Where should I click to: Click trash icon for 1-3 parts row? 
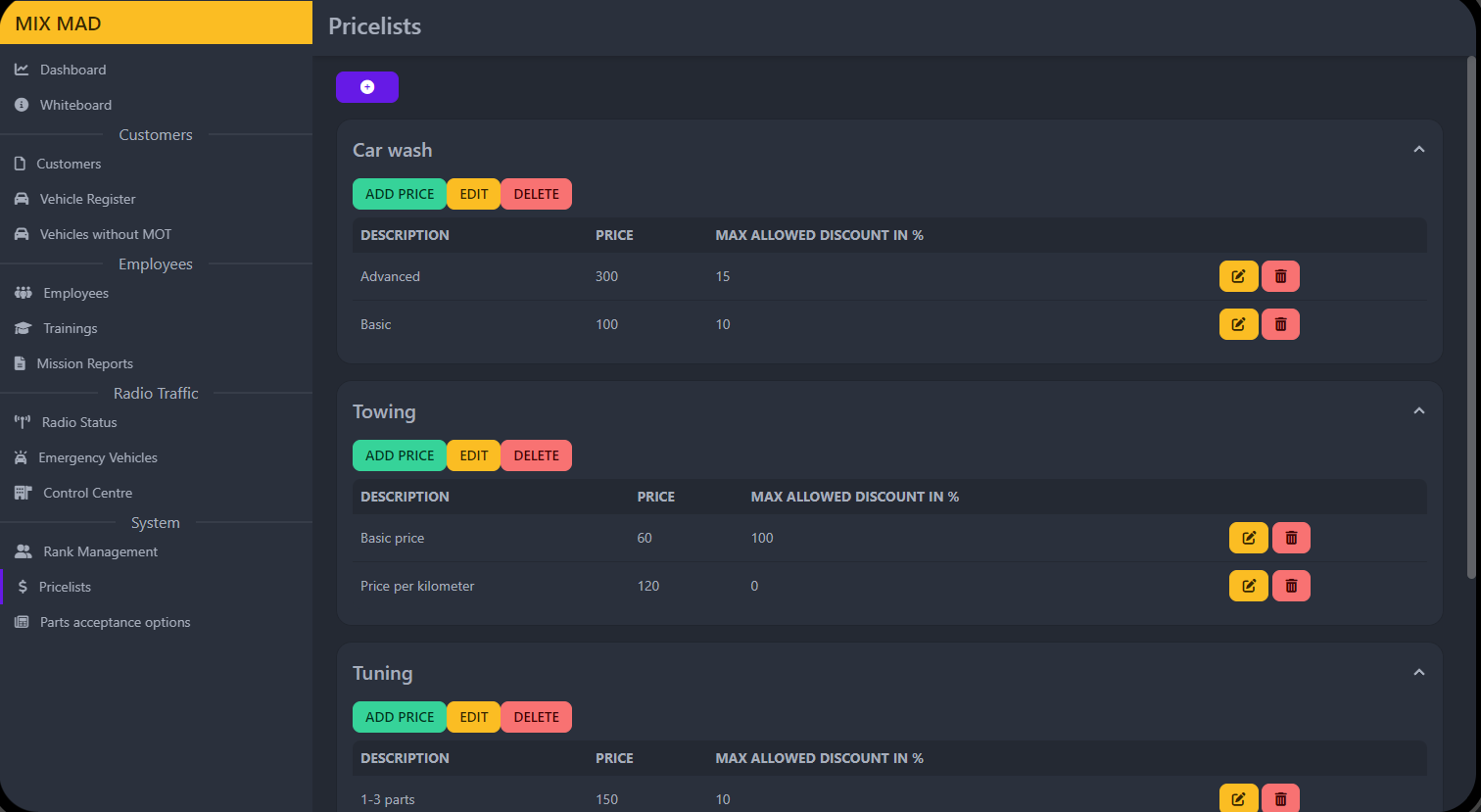tap(1280, 798)
